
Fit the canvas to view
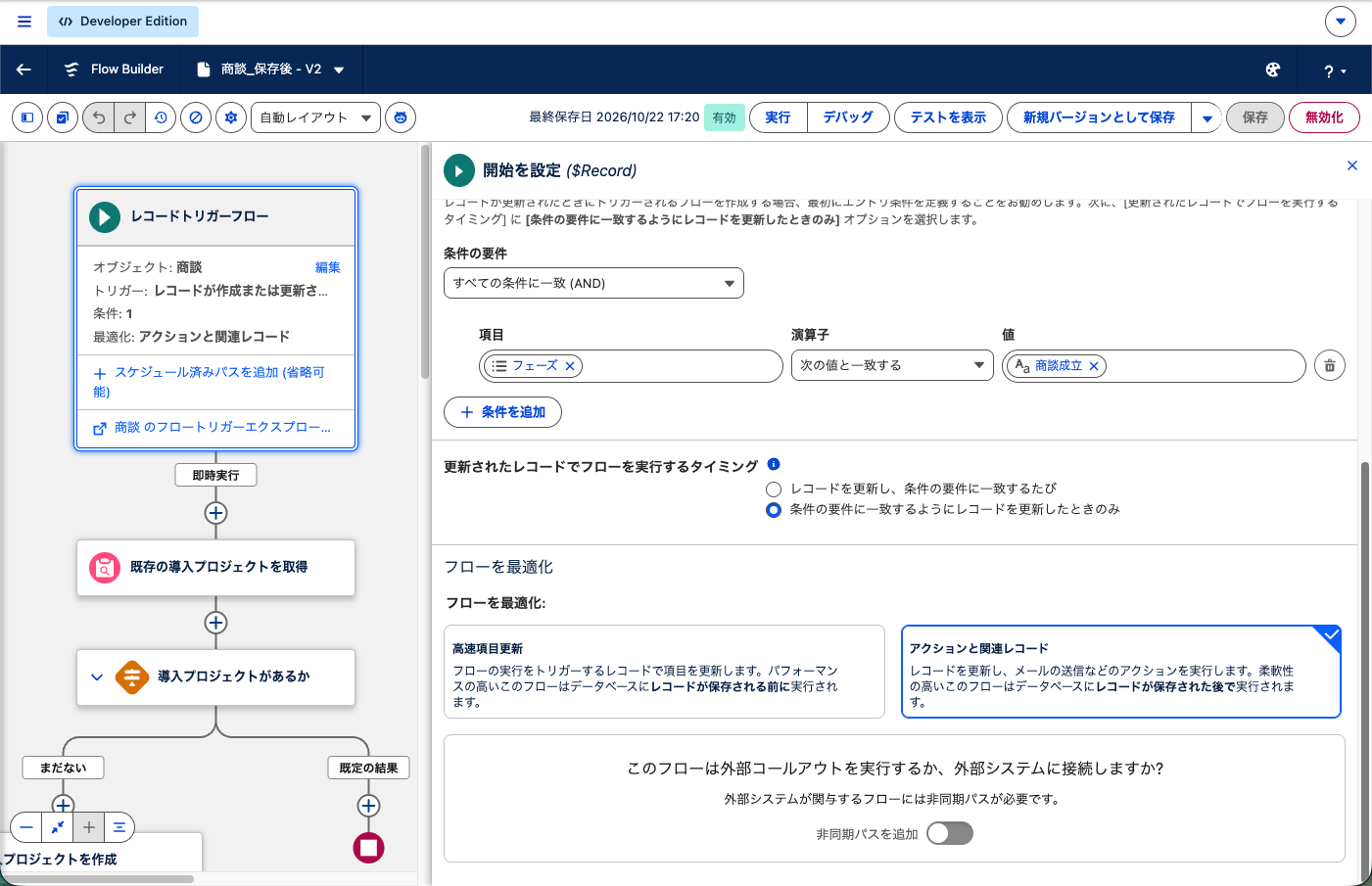click(x=58, y=827)
